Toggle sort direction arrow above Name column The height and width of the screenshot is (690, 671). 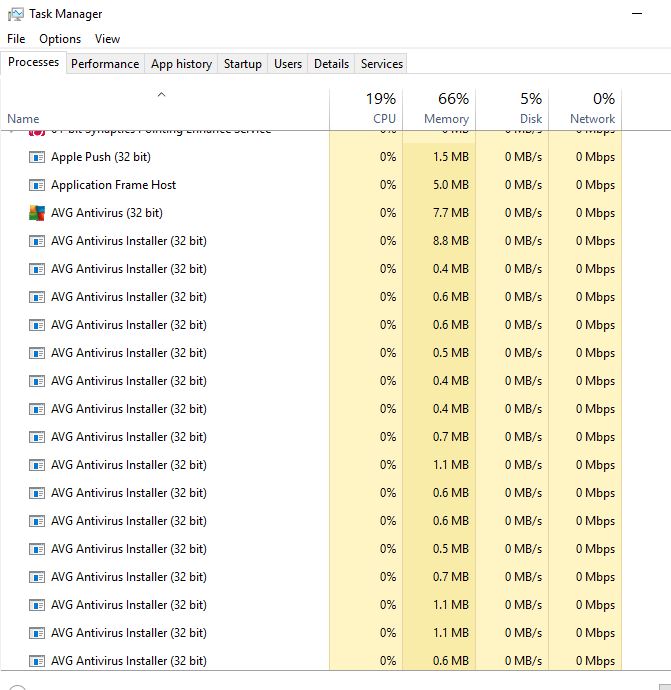point(161,95)
